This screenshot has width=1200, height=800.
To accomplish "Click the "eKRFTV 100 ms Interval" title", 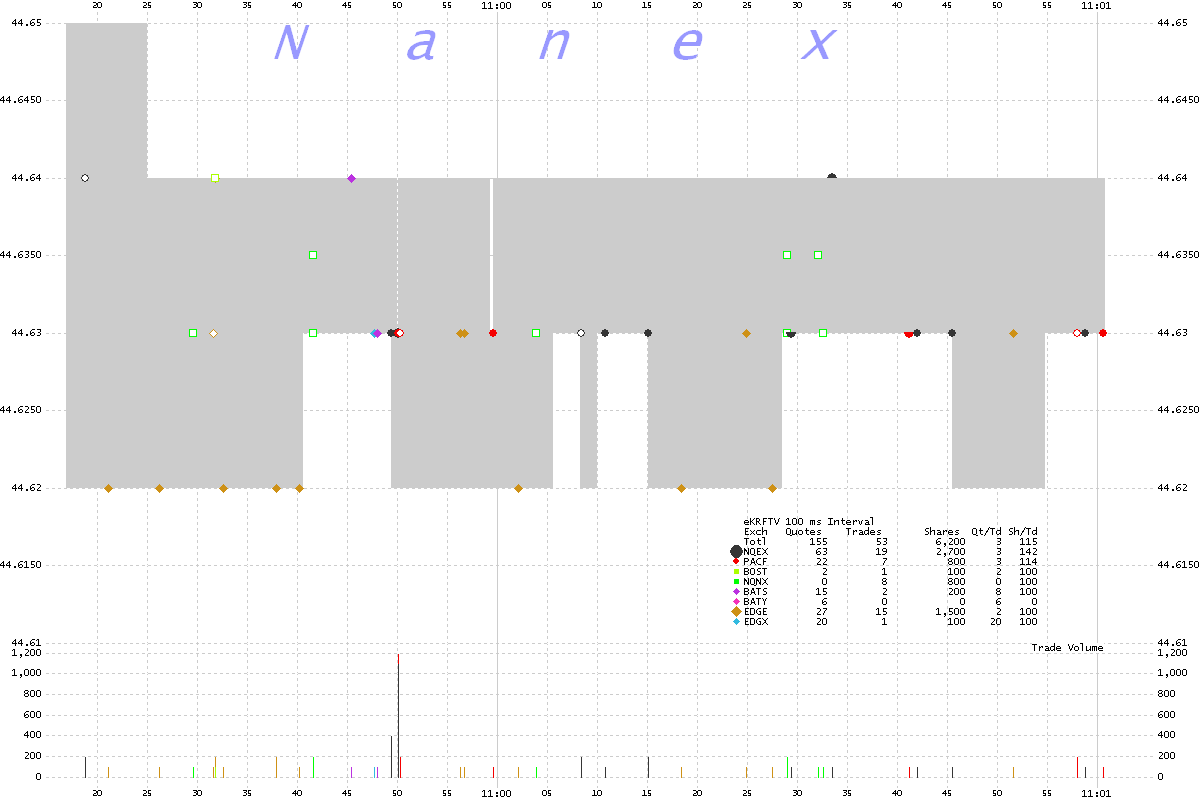I will 808,522.
